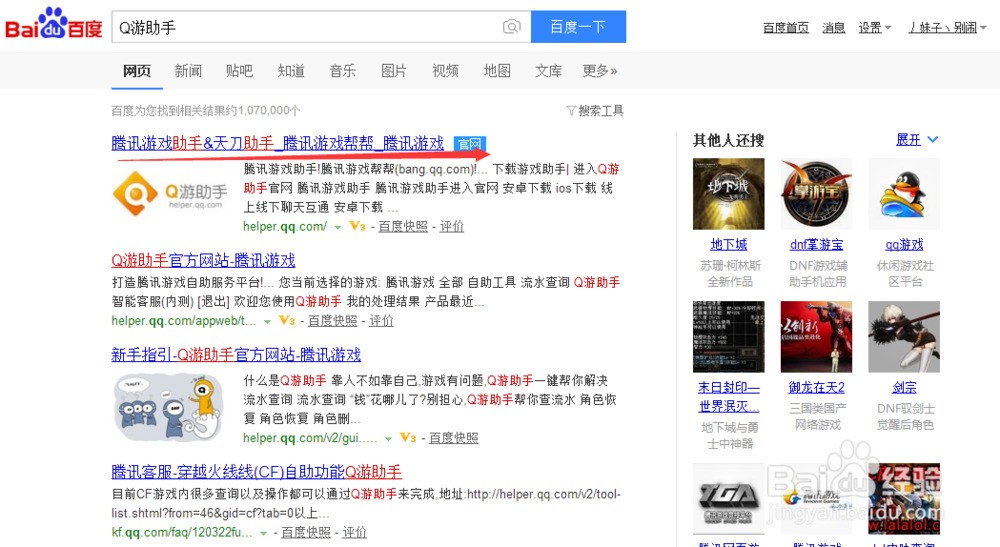Screen dimensions: 1000x547
Task: Open the 更多» tab menu
Action: (x=599, y=71)
